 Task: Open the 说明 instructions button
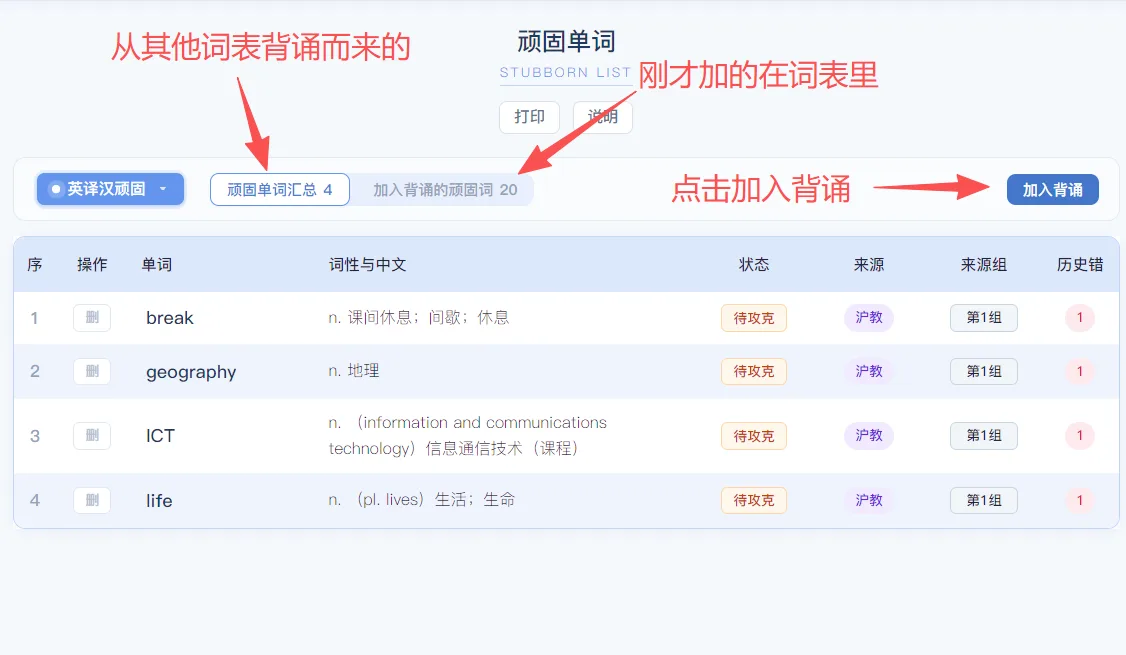pos(602,116)
